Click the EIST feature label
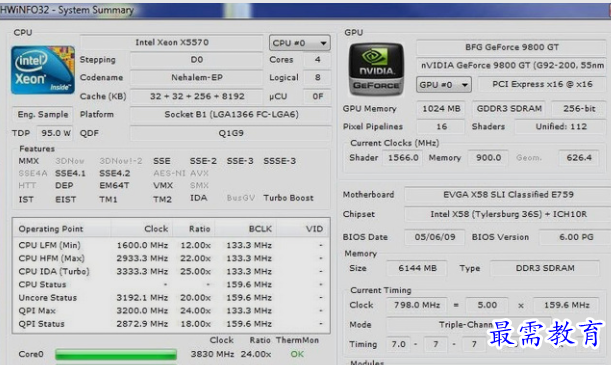The height and width of the screenshot is (365, 611). (65, 199)
